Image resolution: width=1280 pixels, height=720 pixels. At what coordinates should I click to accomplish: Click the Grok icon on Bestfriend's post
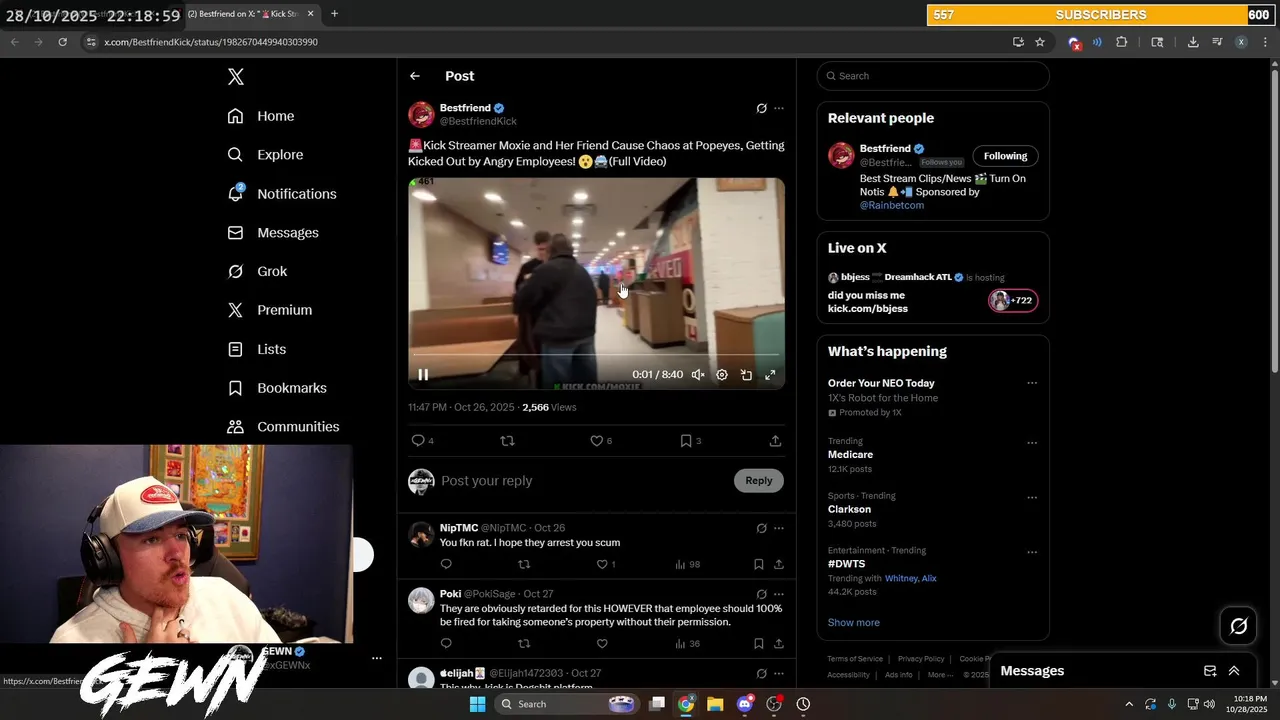(761, 108)
